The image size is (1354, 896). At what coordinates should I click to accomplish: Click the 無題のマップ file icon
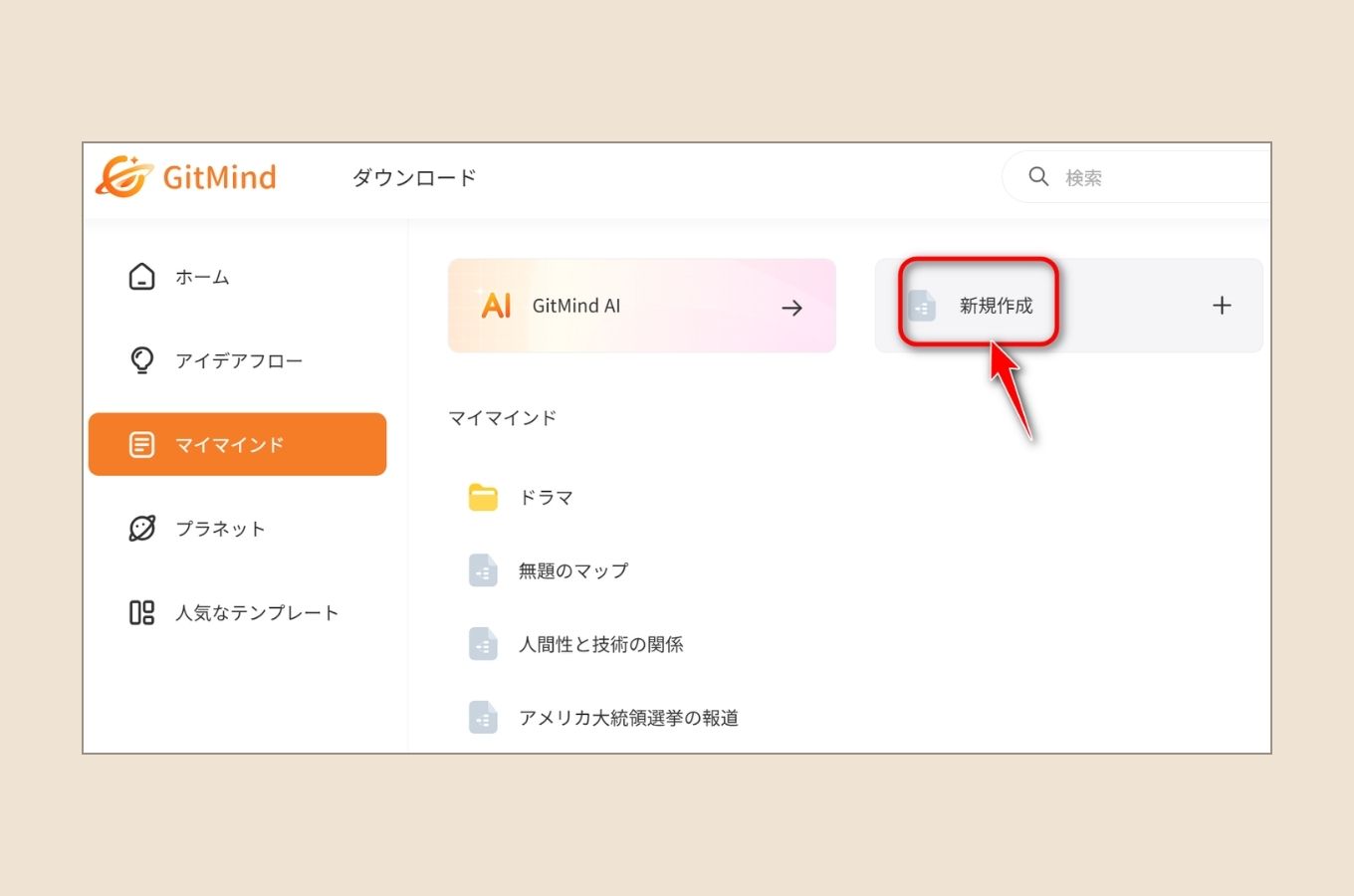(483, 570)
